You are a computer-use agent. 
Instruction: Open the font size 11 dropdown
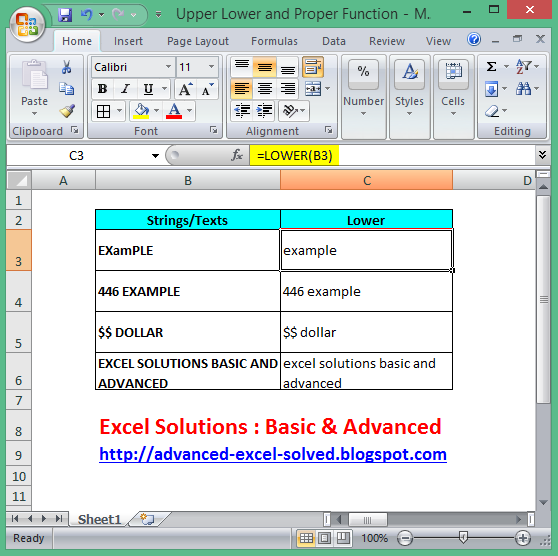pyautogui.click(x=211, y=67)
